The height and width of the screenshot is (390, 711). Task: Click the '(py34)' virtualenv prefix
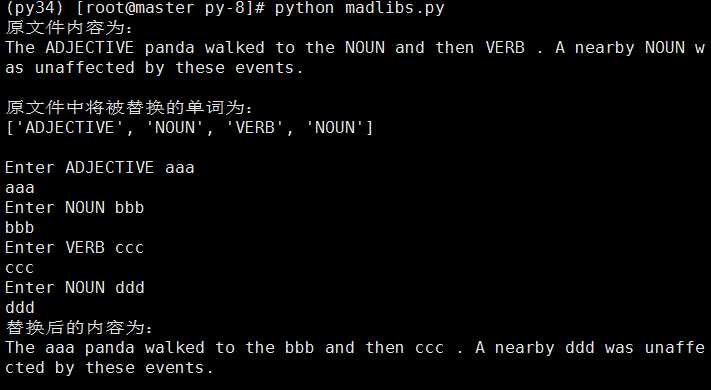click(x=35, y=8)
